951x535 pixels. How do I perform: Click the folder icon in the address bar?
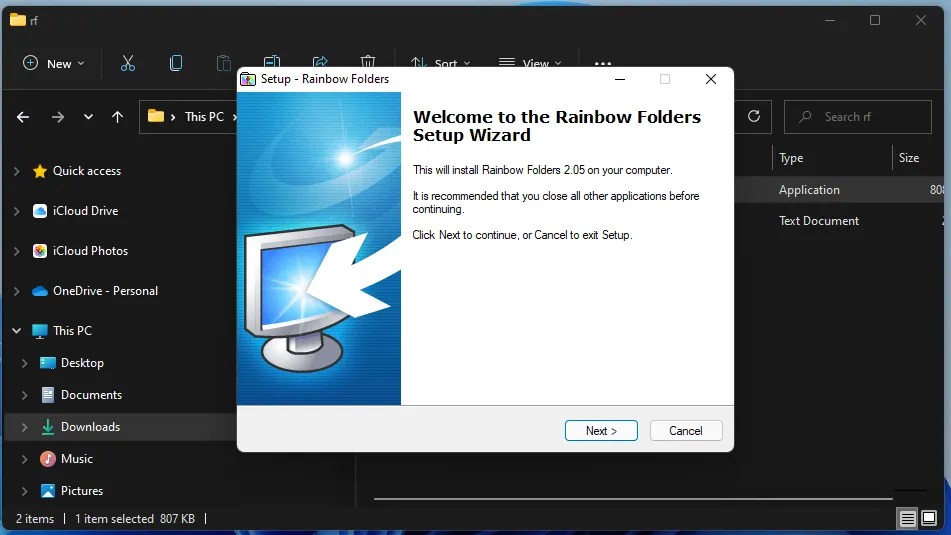click(x=156, y=116)
